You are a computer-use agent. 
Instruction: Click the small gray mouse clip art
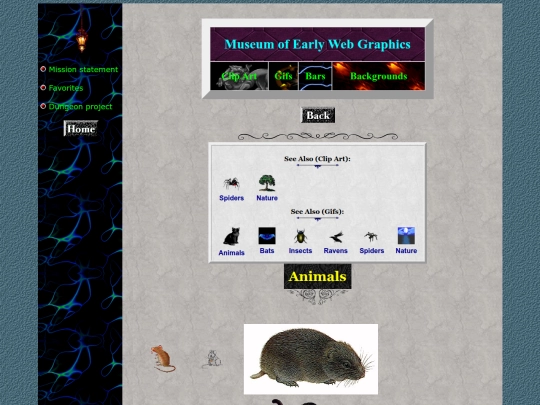212,359
